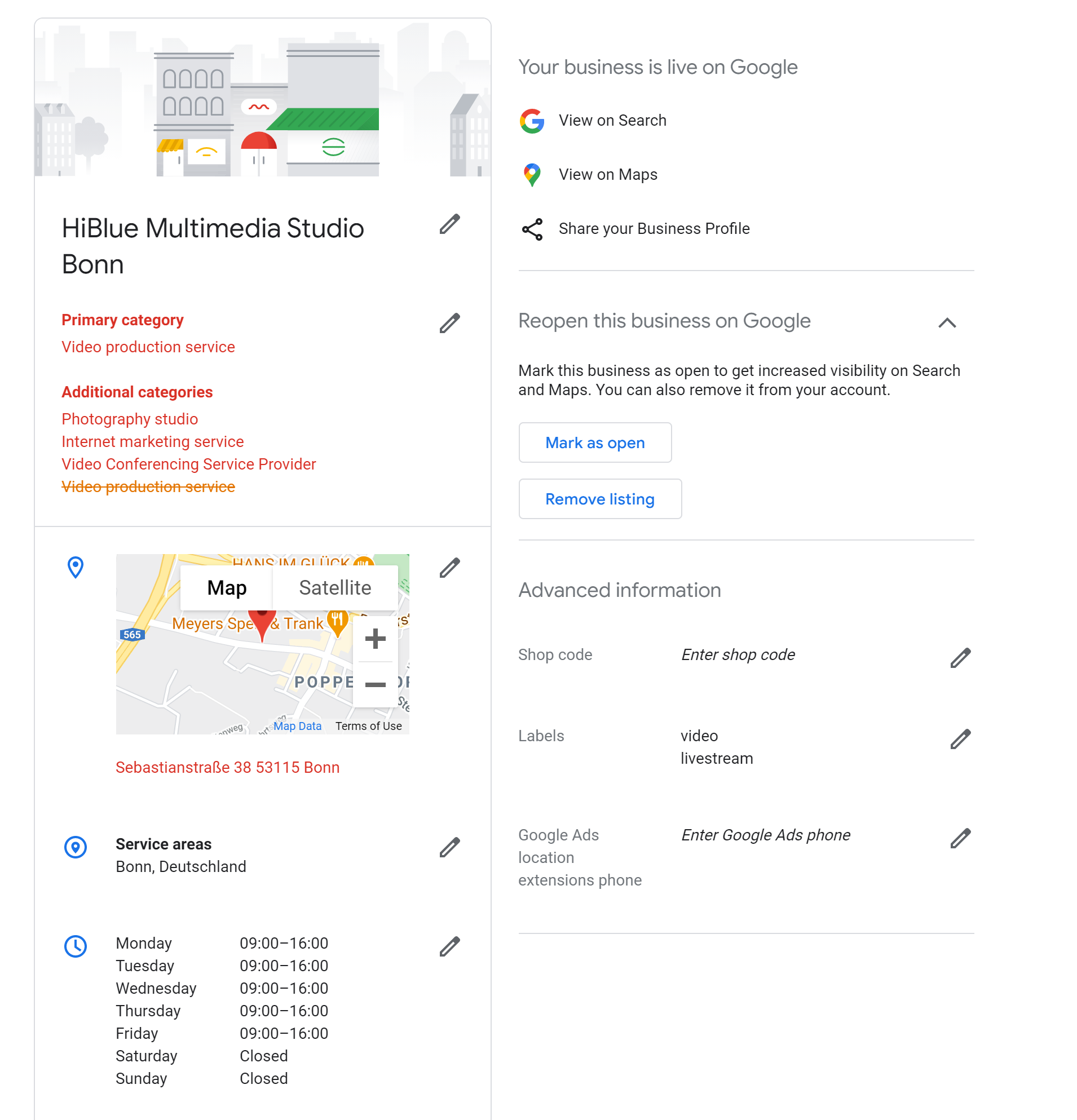Edit map address pencil icon
The image size is (1077, 1120).
coord(449,568)
